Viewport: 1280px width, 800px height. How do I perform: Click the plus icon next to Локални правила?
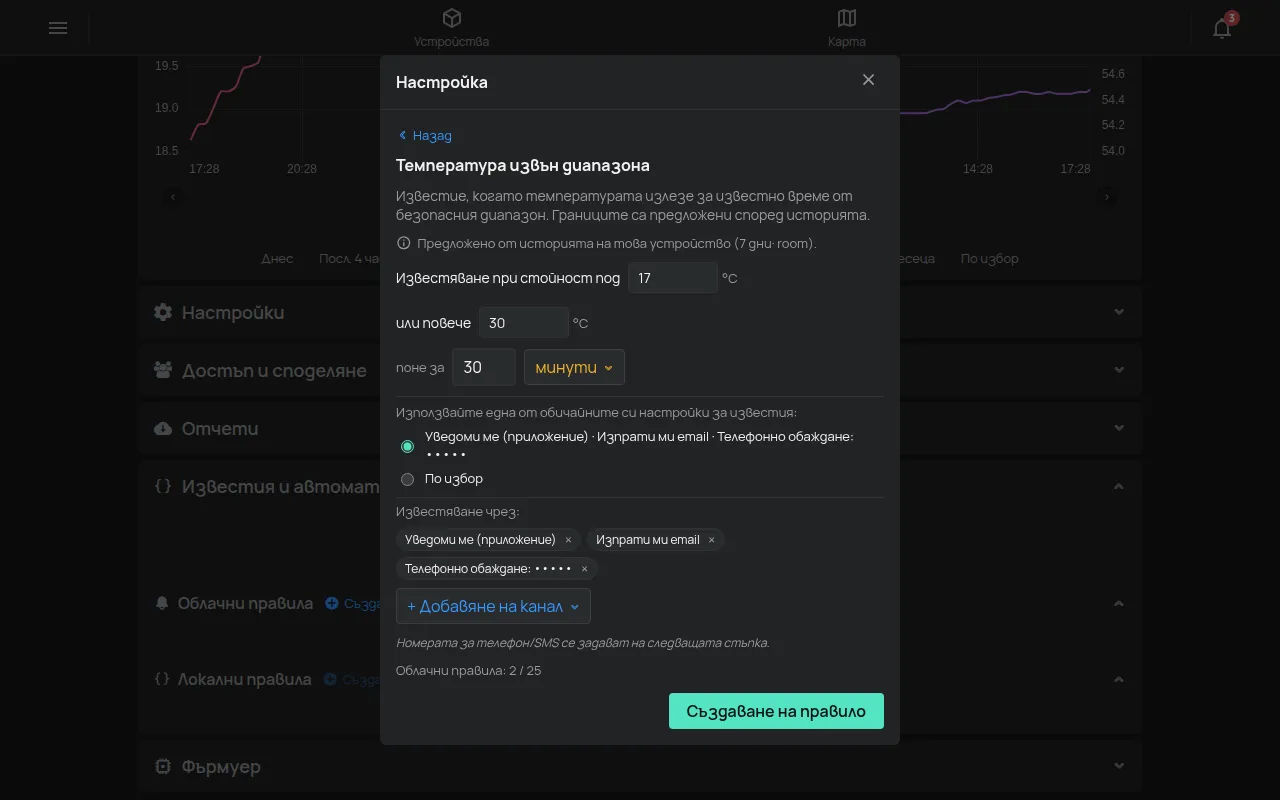[x=330, y=679]
